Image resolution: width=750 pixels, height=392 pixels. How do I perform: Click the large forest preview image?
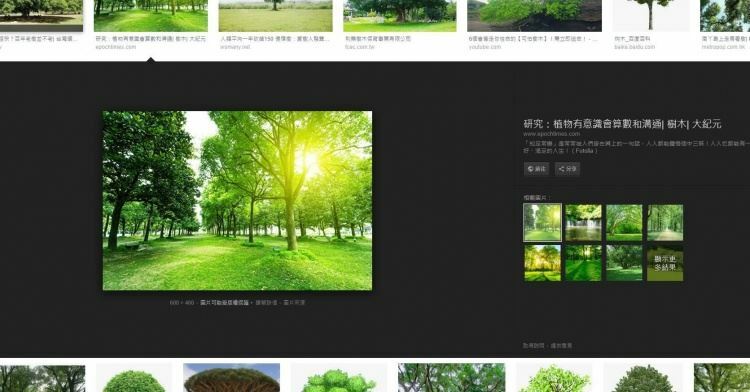coord(237,201)
